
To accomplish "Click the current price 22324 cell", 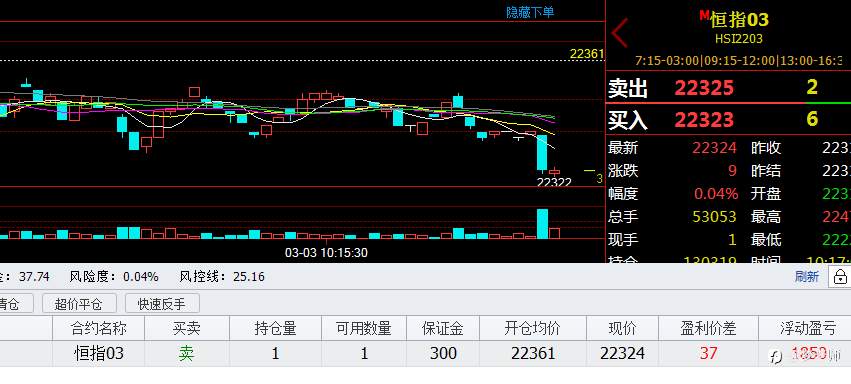I will pos(623,354).
